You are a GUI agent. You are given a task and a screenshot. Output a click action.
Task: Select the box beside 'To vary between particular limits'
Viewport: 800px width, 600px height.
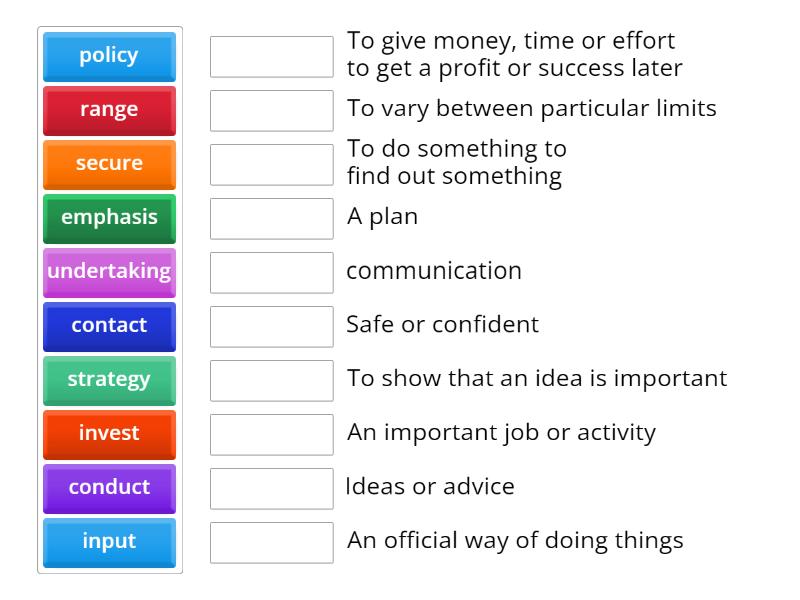pos(271,111)
